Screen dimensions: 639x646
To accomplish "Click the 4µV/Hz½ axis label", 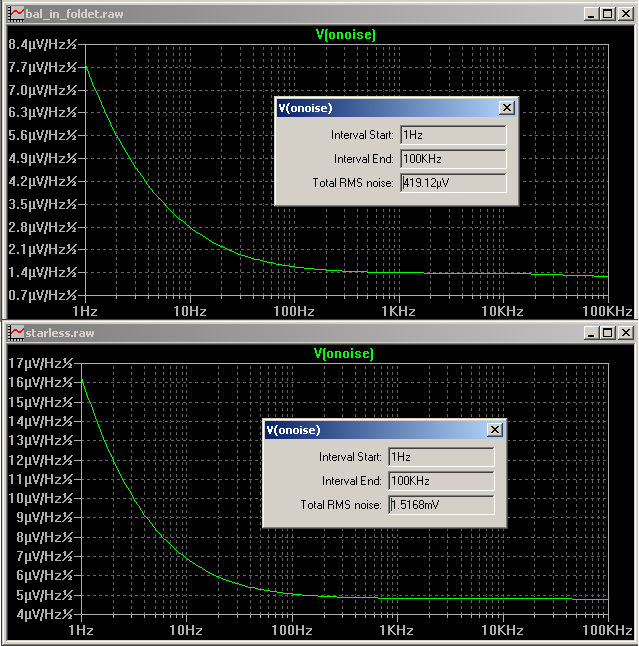I will [x=44, y=614].
